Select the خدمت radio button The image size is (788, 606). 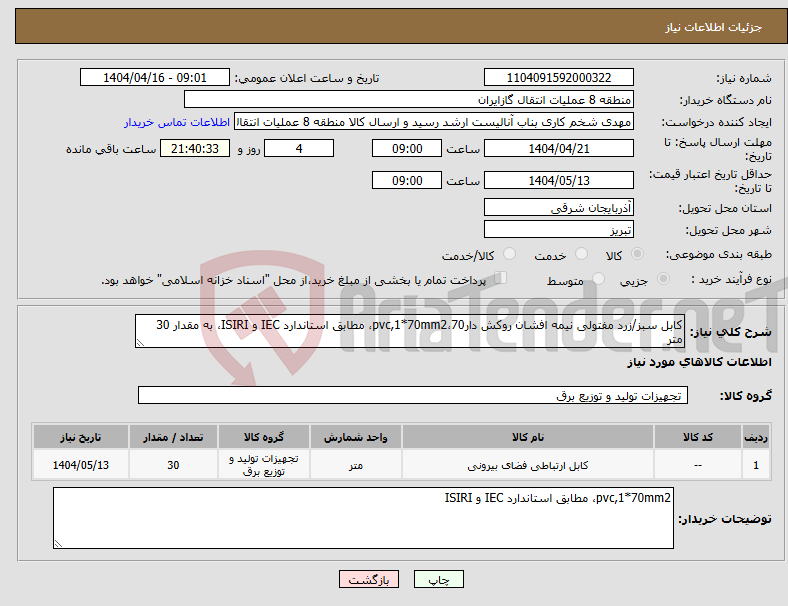point(581,254)
